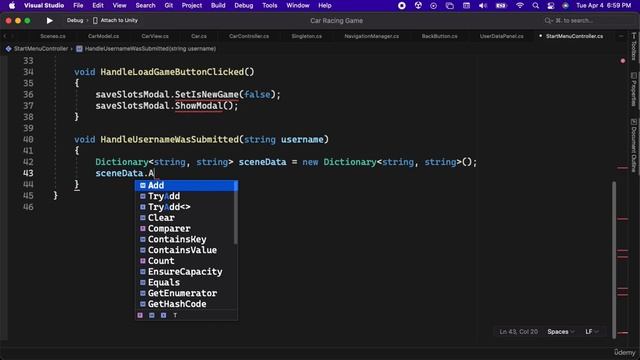Navigate back with the tab bar left arrow
Screen dimensions: 640x360
click(x=5, y=36)
